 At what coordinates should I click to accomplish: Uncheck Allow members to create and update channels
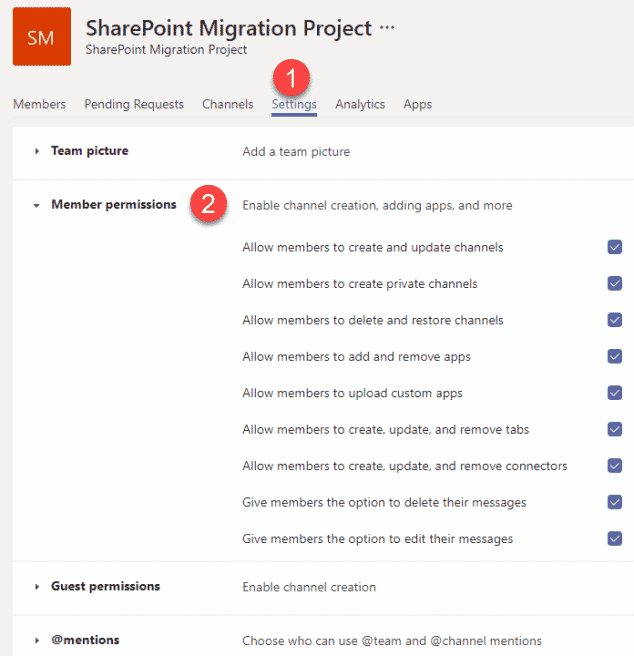614,247
